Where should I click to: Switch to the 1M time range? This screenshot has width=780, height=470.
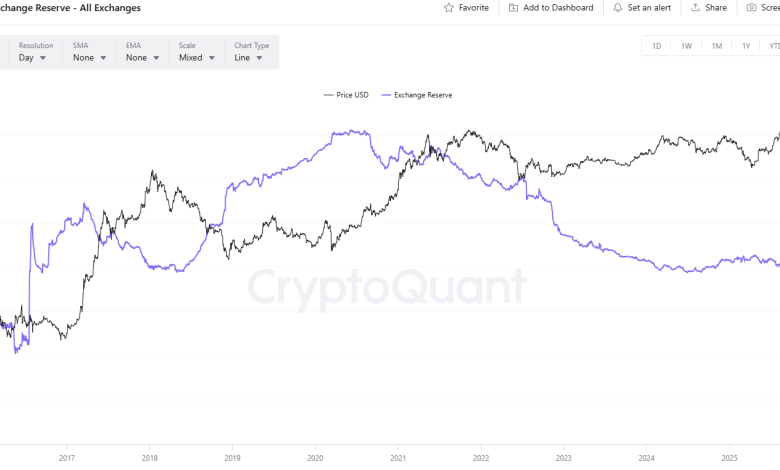point(717,46)
